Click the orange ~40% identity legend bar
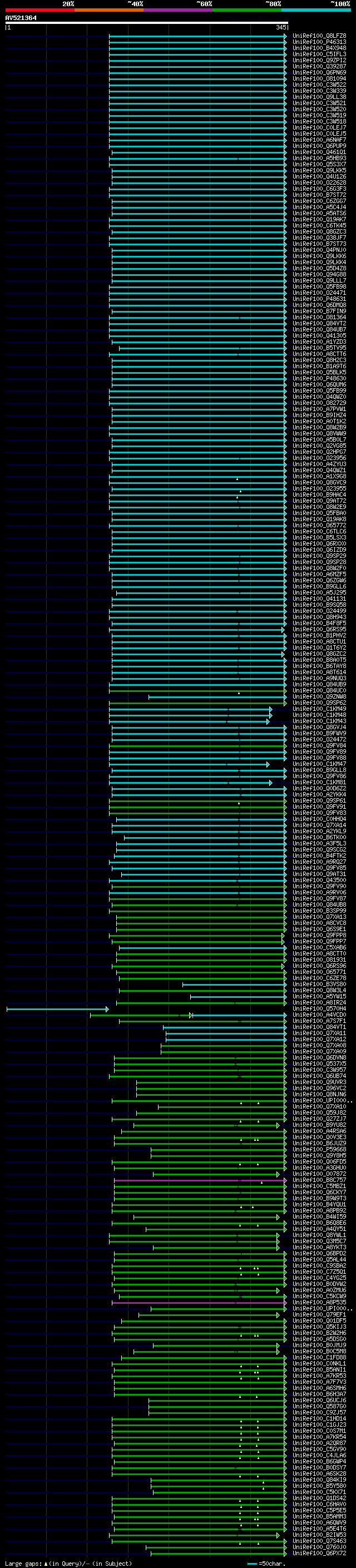 109,10
